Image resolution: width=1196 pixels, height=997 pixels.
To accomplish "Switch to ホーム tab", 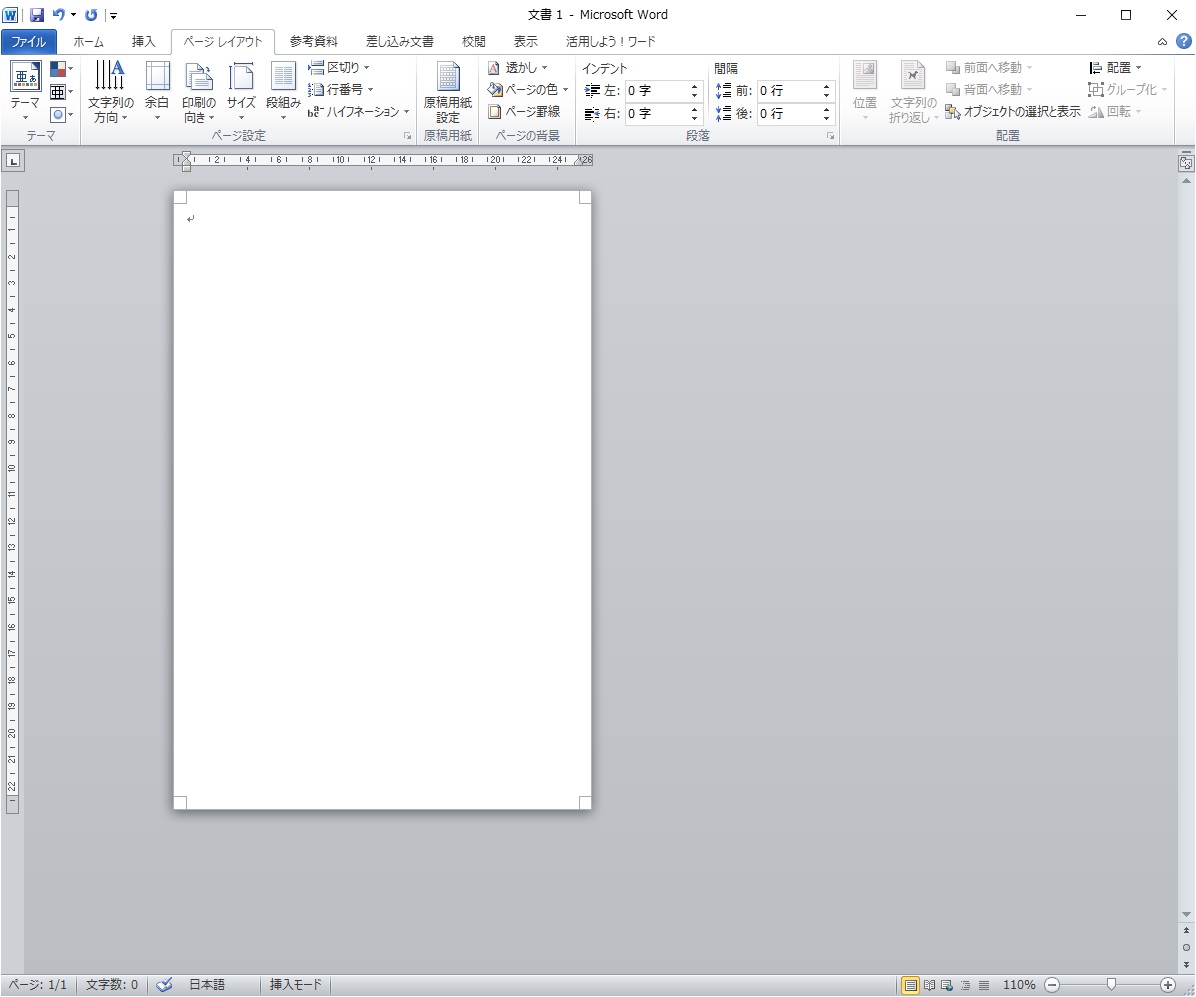I will click(x=88, y=42).
